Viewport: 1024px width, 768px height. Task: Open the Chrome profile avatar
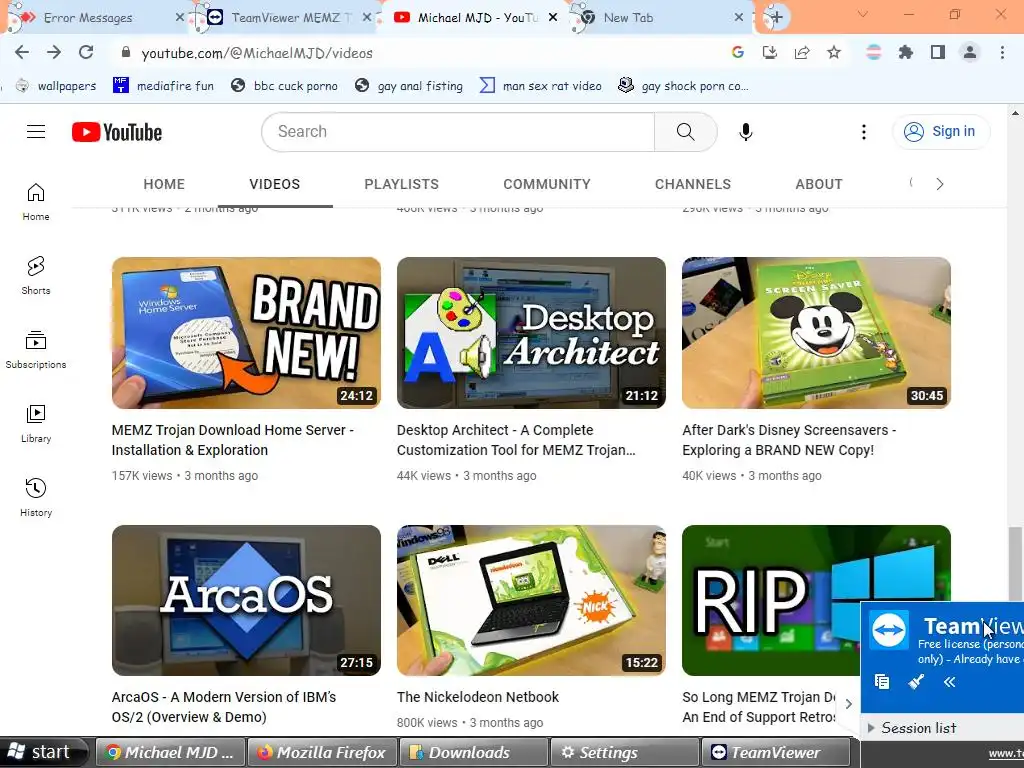pos(970,53)
